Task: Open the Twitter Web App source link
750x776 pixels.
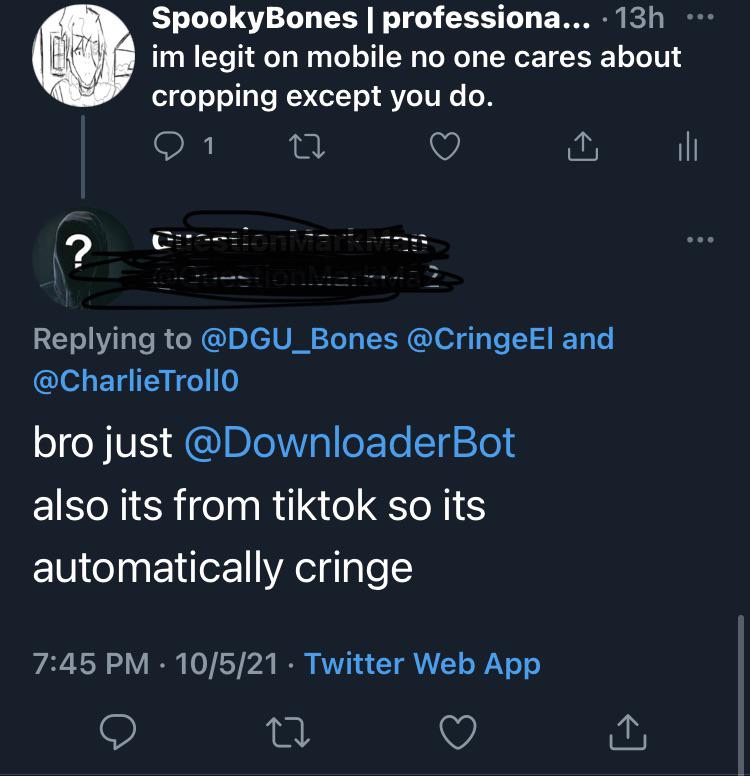Action: 421,663
